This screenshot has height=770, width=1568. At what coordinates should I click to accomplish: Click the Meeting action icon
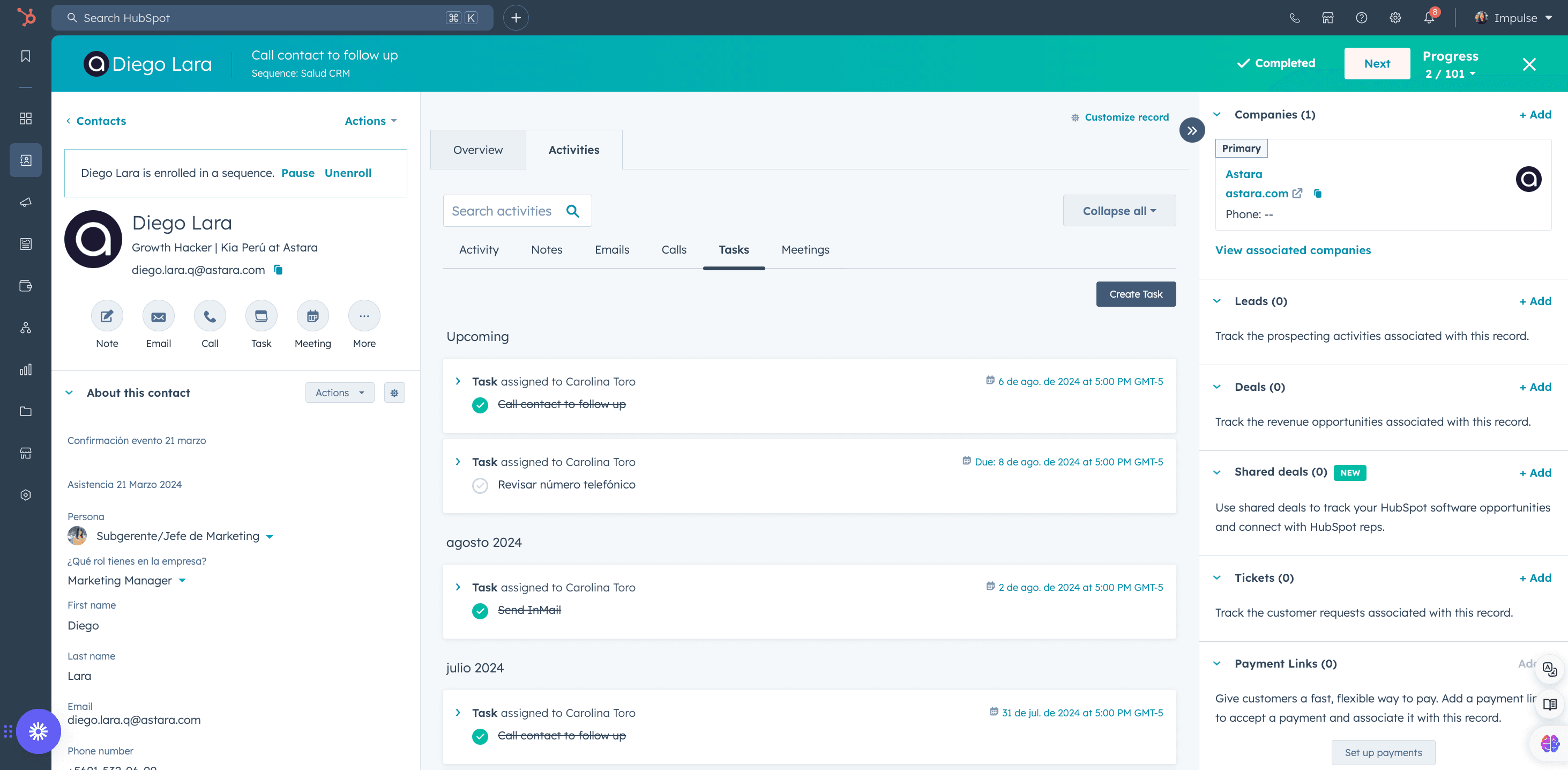point(312,316)
